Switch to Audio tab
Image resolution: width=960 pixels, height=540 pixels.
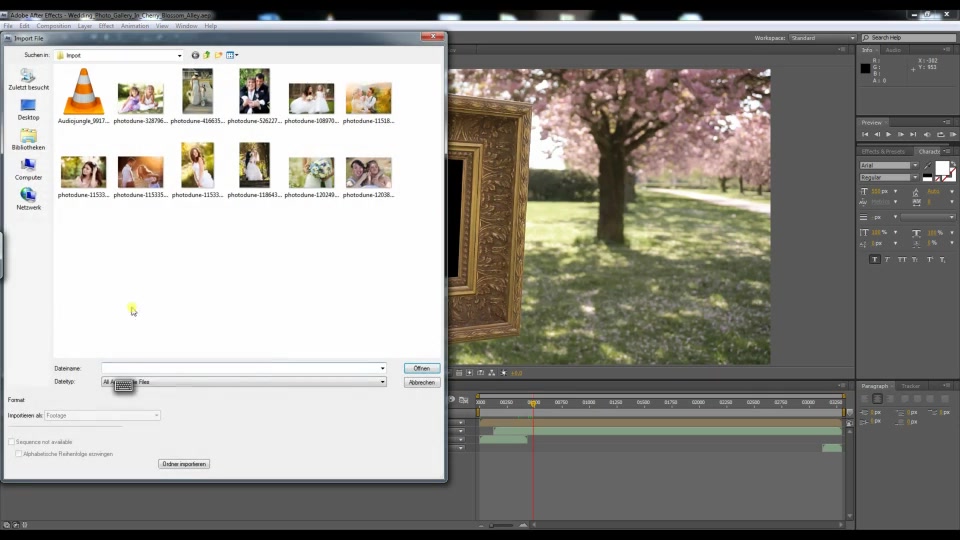point(893,50)
